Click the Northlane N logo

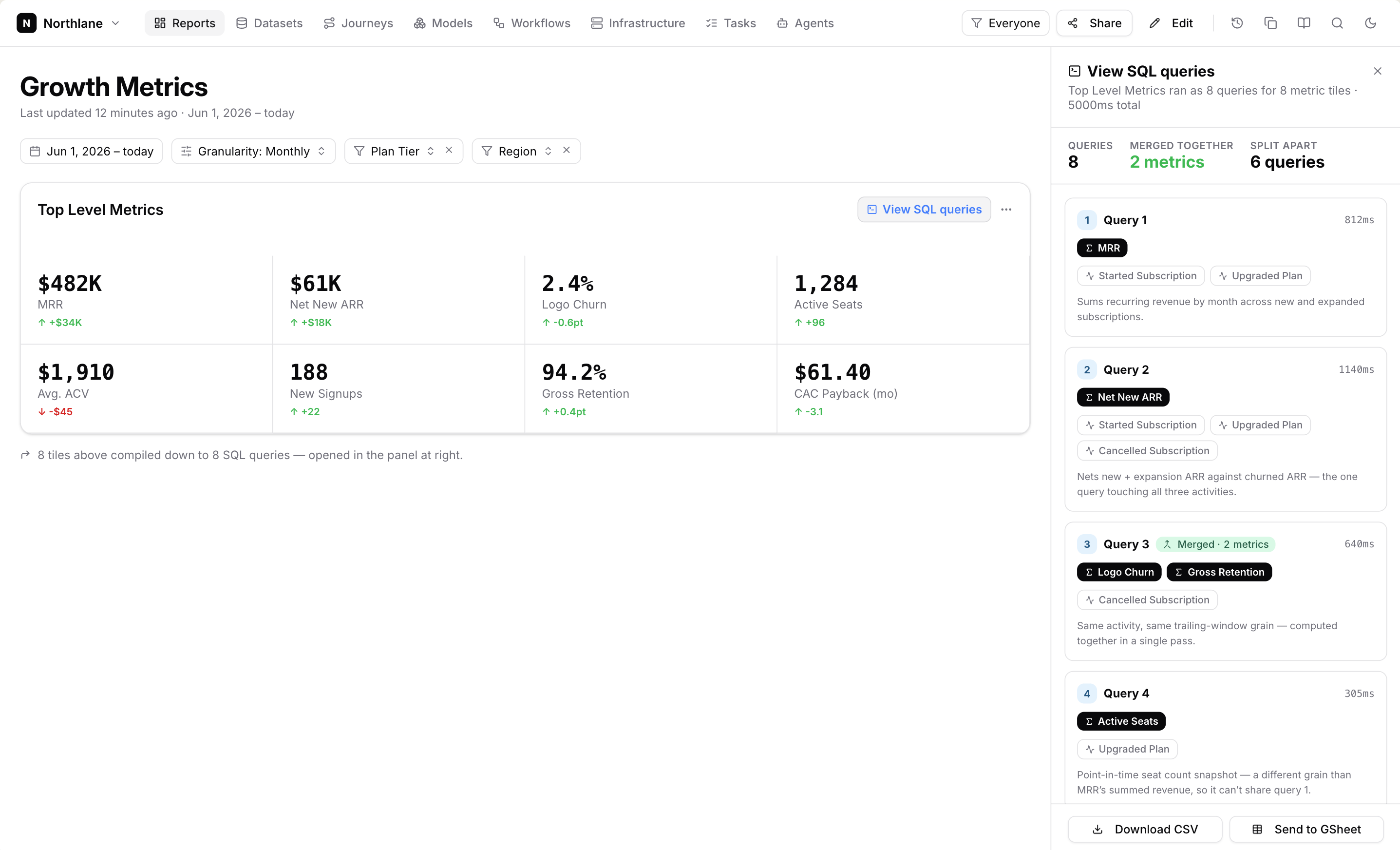click(x=27, y=23)
